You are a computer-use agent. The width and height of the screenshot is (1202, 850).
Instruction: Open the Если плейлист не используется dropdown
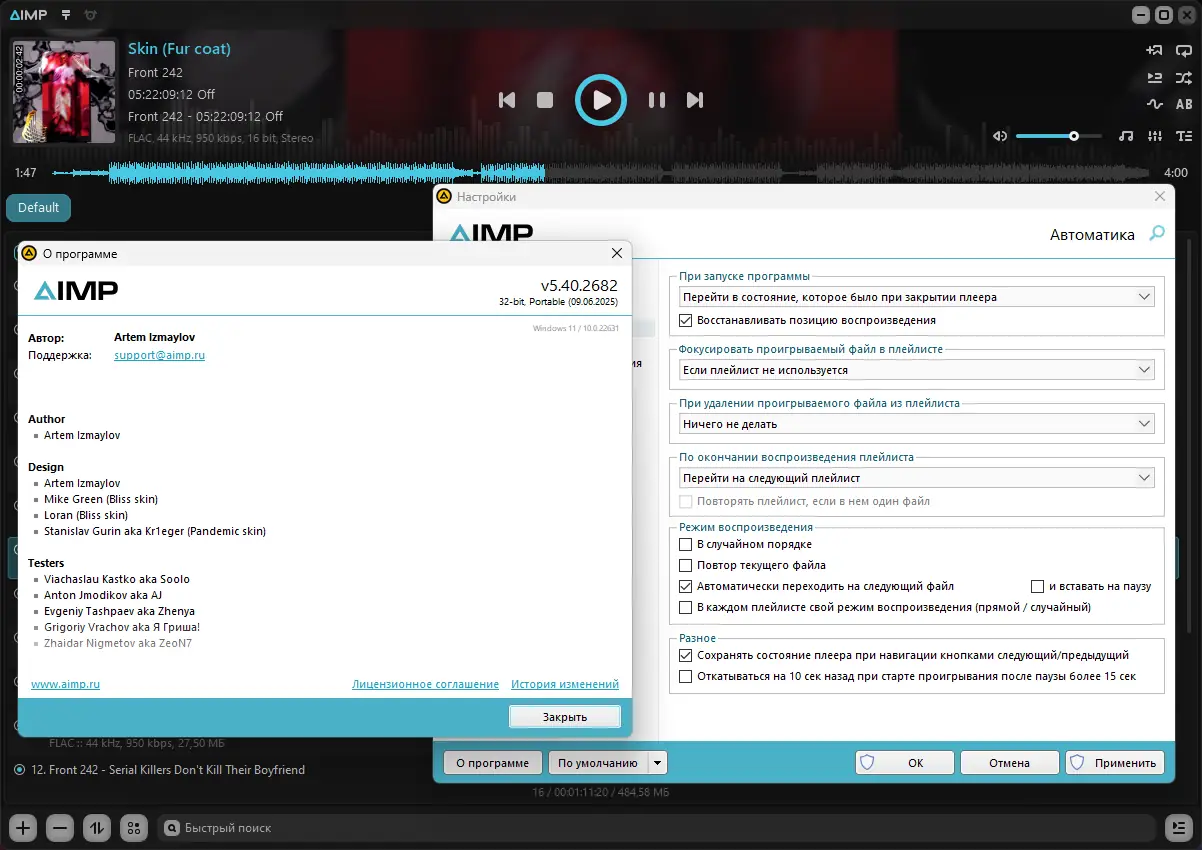coord(916,370)
